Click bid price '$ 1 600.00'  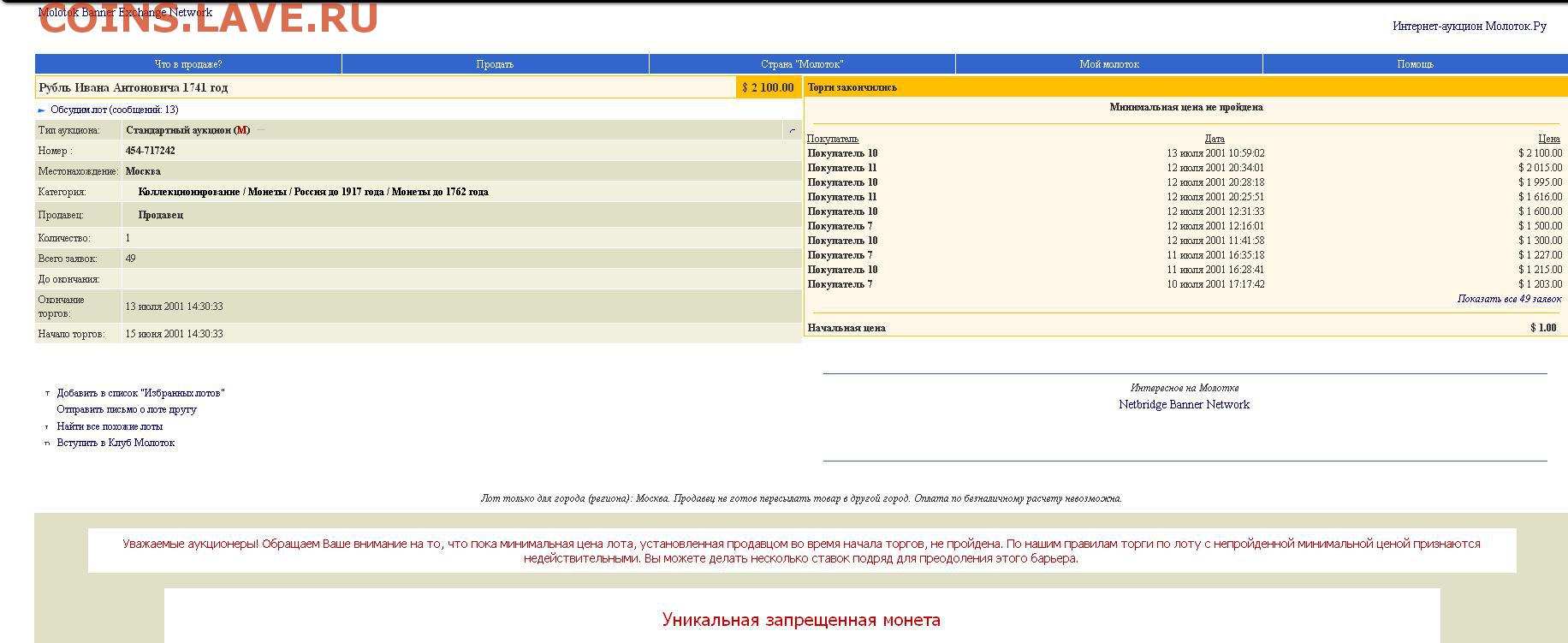pos(1540,211)
